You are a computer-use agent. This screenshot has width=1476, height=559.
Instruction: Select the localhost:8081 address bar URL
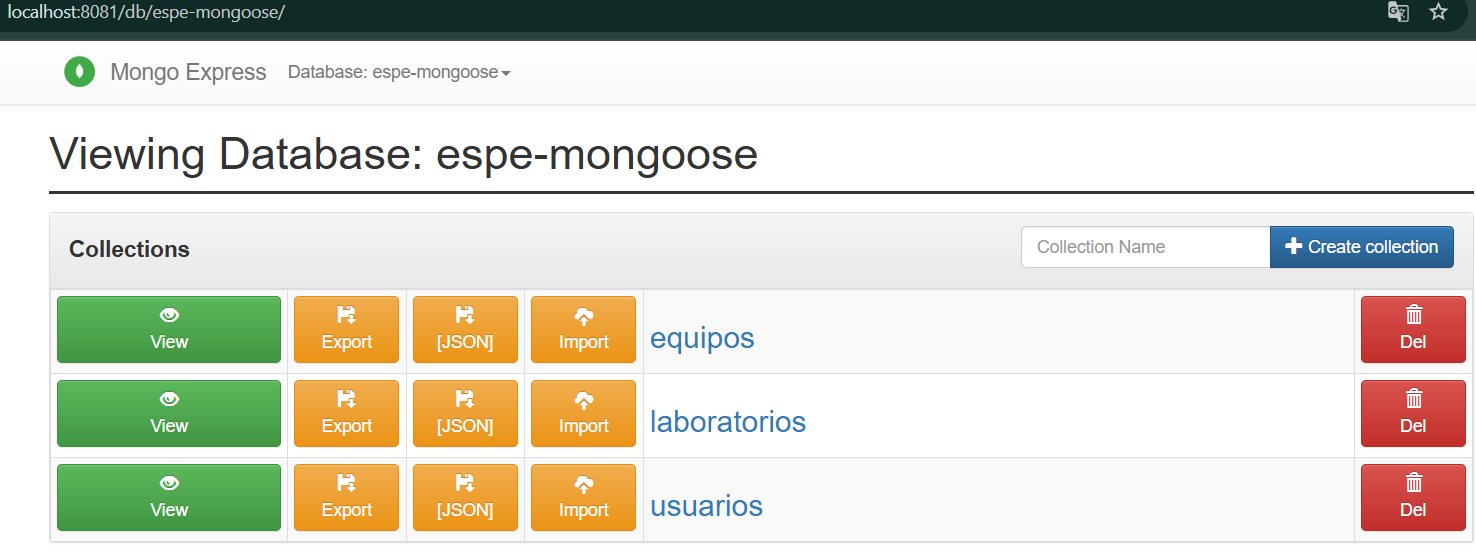click(x=146, y=12)
